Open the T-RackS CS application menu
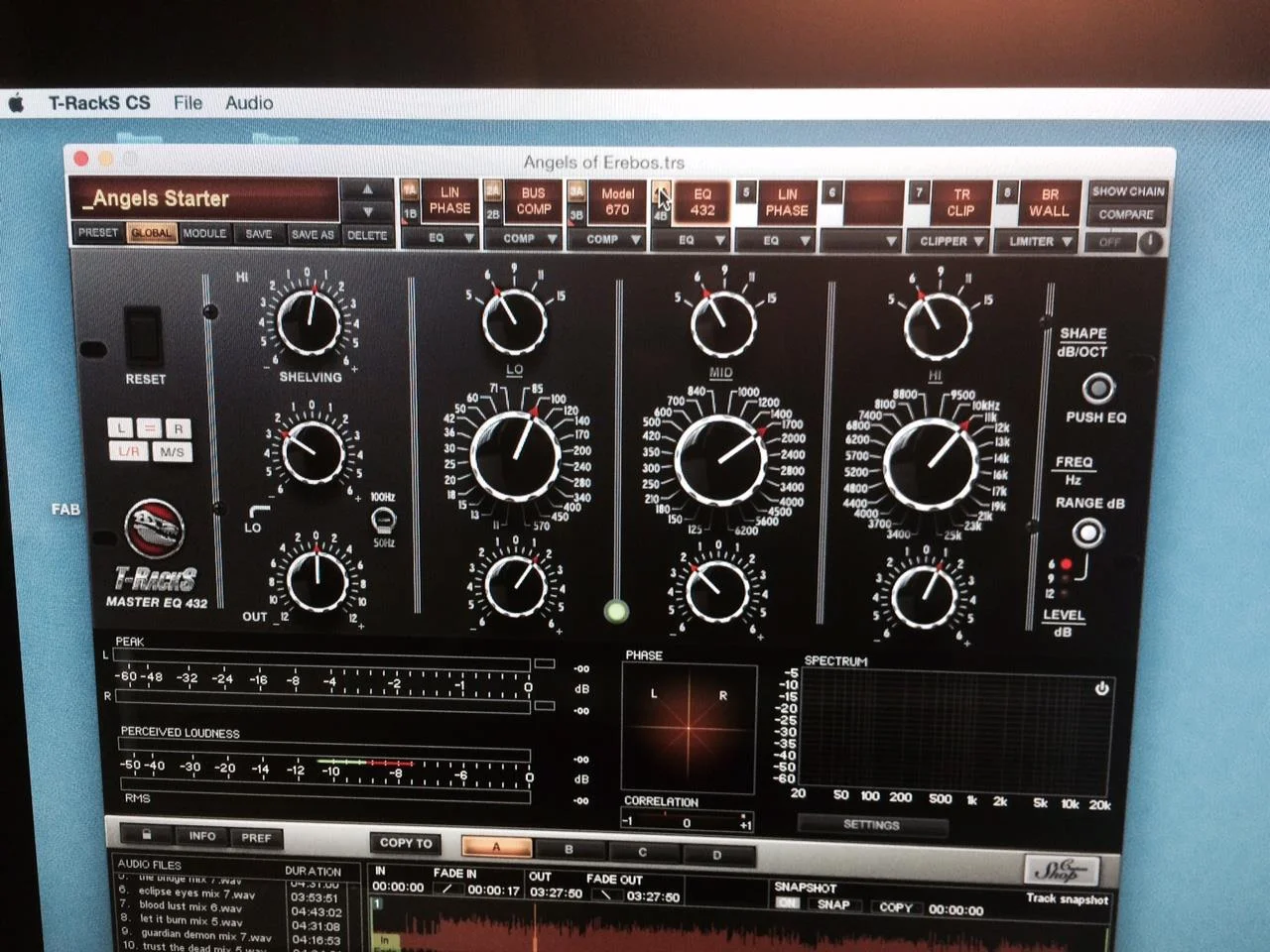This screenshot has height=952, width=1270. (99, 103)
